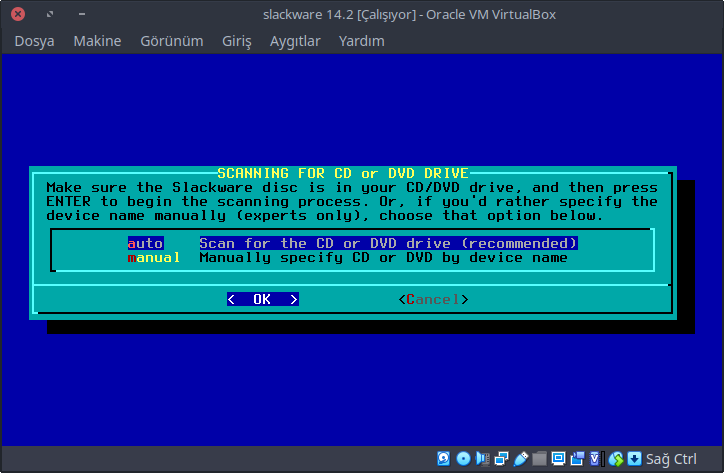Click the slackware 14.2 window title text
724x473 pixels.
[x=409, y=15]
